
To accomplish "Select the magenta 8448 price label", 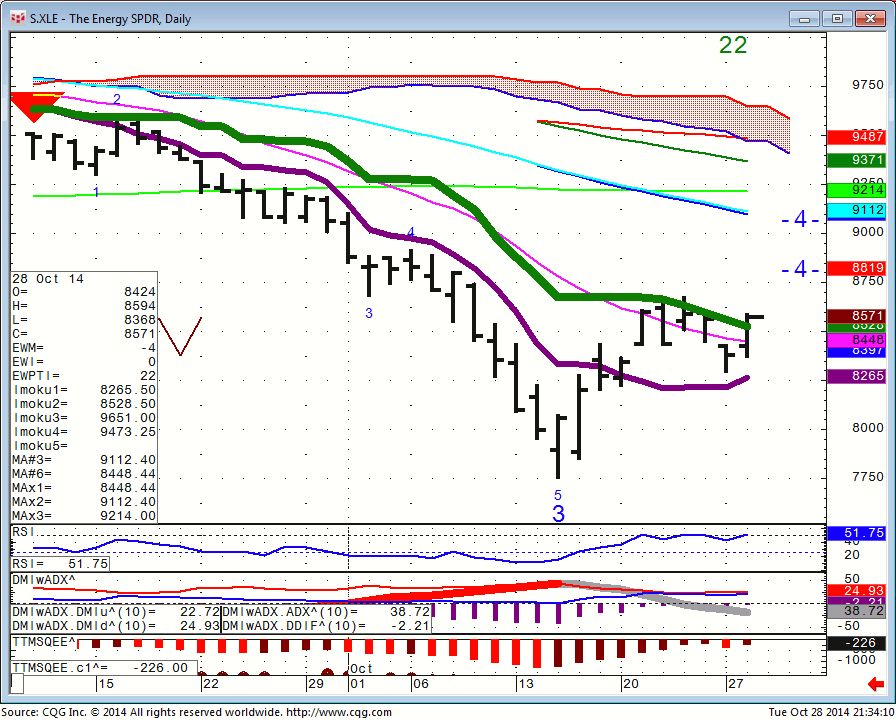I will click(856, 339).
